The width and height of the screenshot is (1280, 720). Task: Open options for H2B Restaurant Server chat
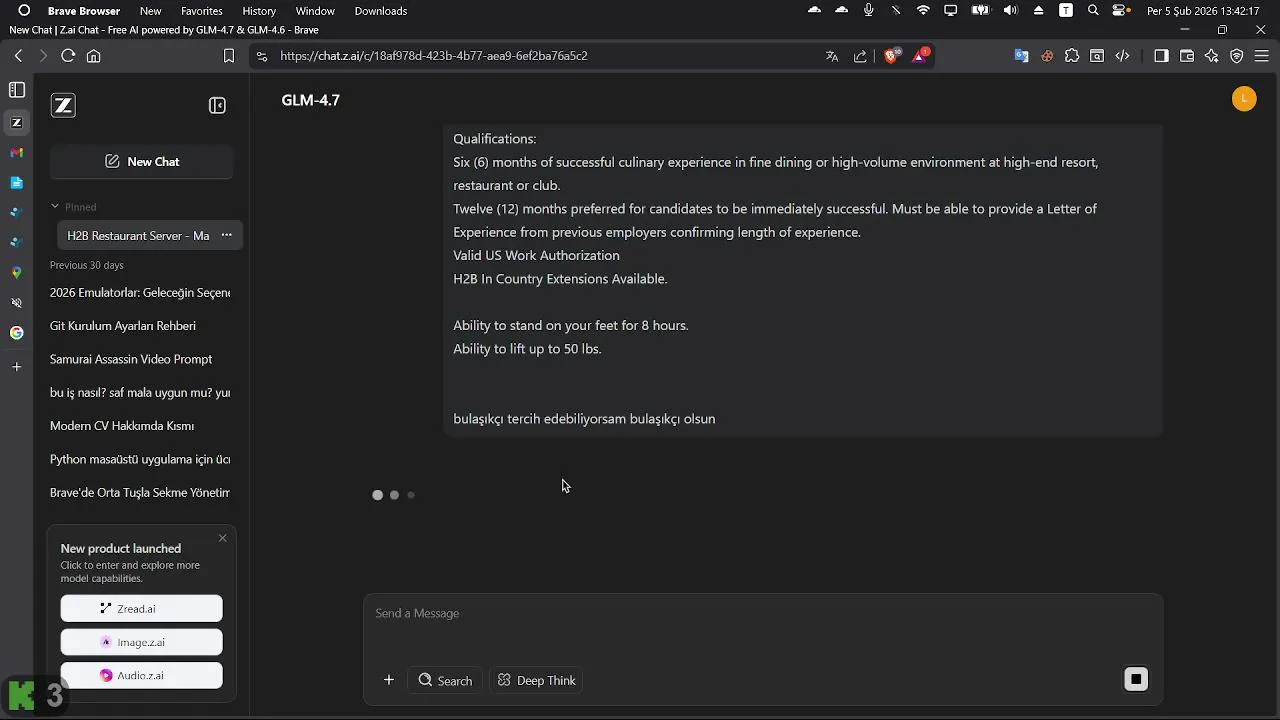226,235
